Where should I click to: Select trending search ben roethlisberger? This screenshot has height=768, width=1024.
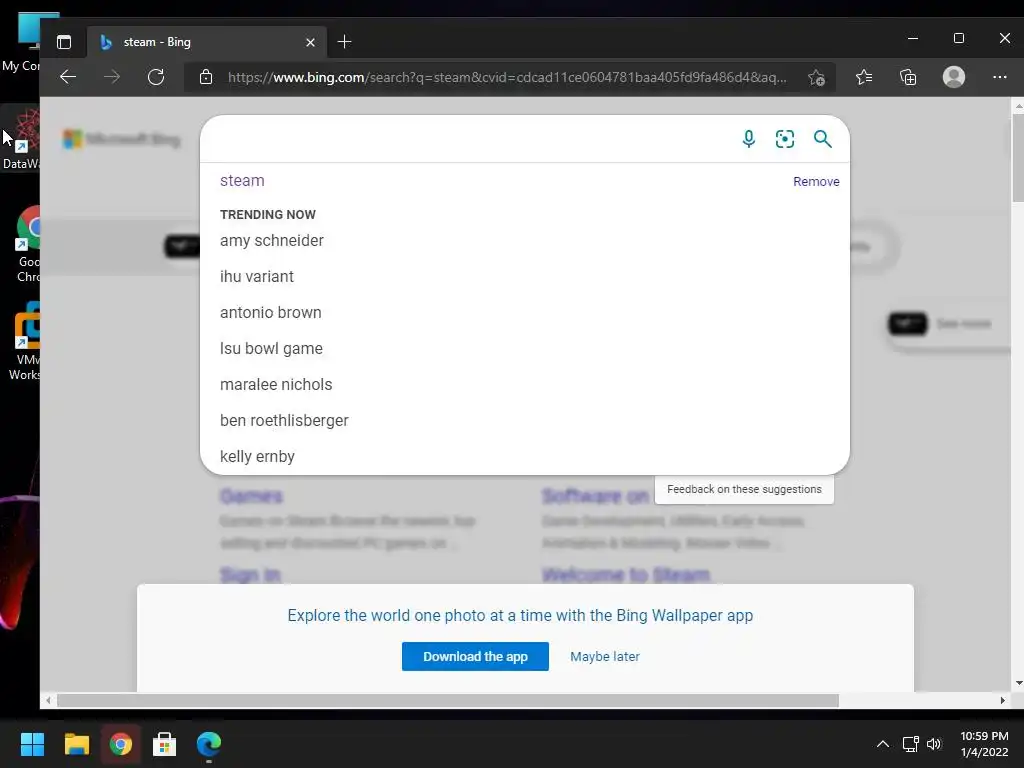point(284,421)
